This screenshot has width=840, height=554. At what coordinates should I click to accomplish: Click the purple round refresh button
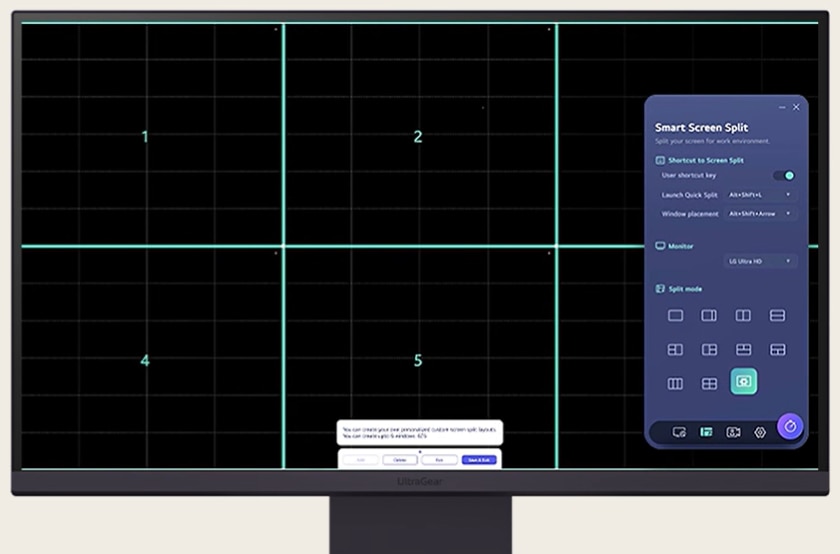pos(790,426)
